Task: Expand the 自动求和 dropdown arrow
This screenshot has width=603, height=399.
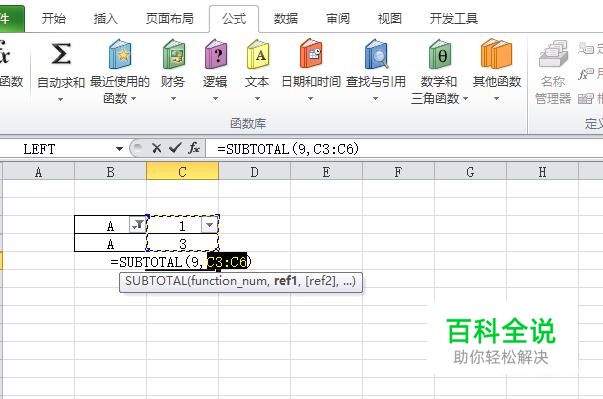Action: pyautogui.click(x=60, y=100)
